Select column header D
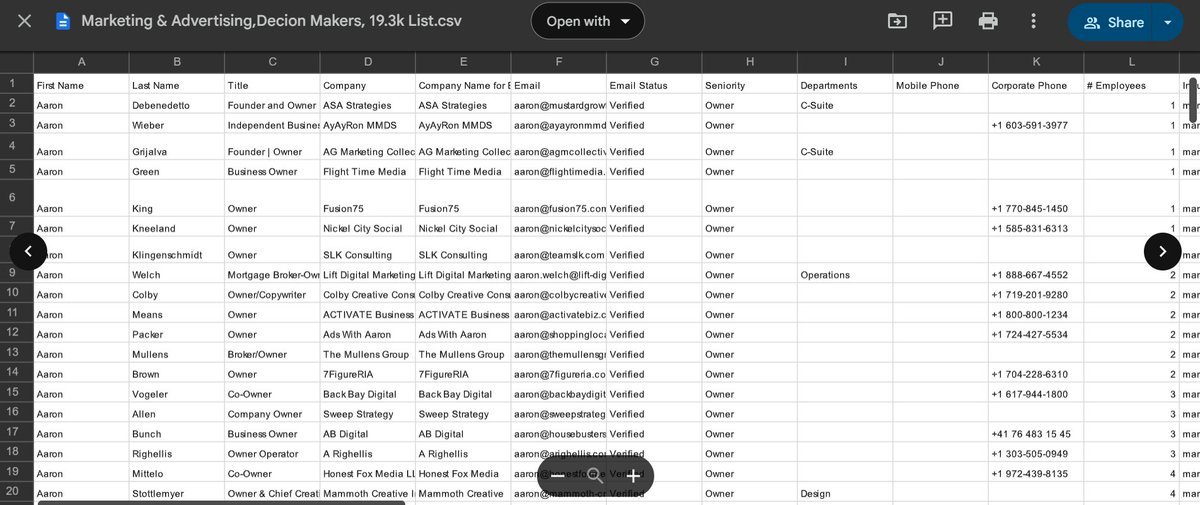1200x505 pixels. coord(367,62)
